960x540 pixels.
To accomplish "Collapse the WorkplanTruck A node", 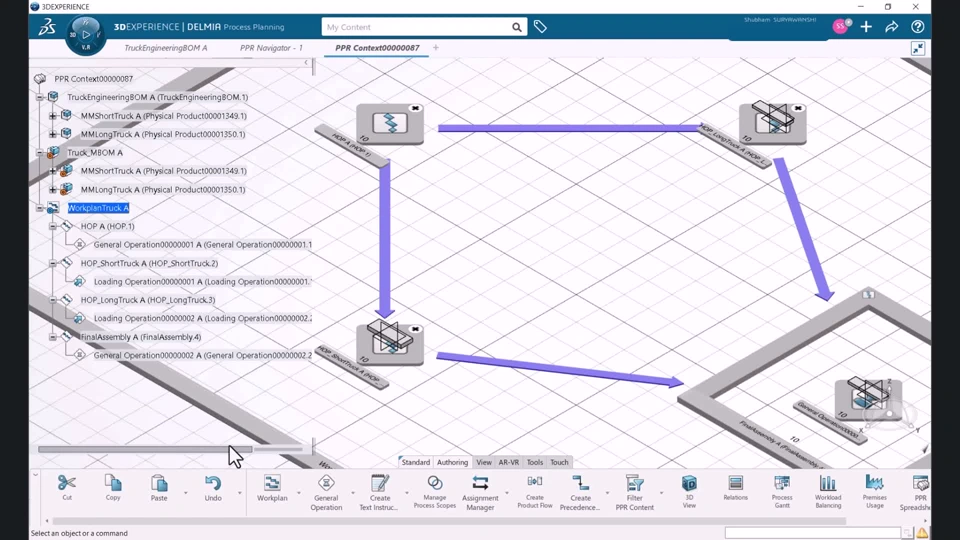I will [40, 208].
